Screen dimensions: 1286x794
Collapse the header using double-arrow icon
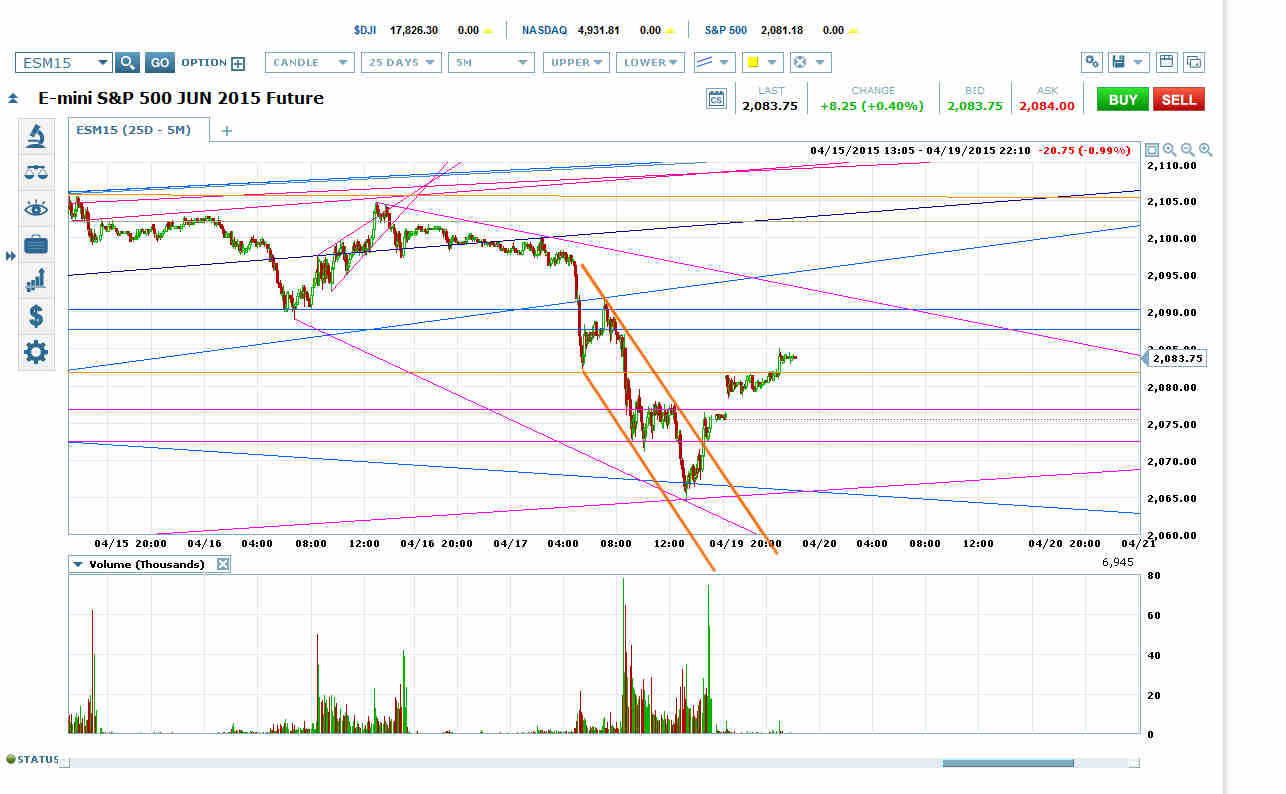[x=13, y=99]
